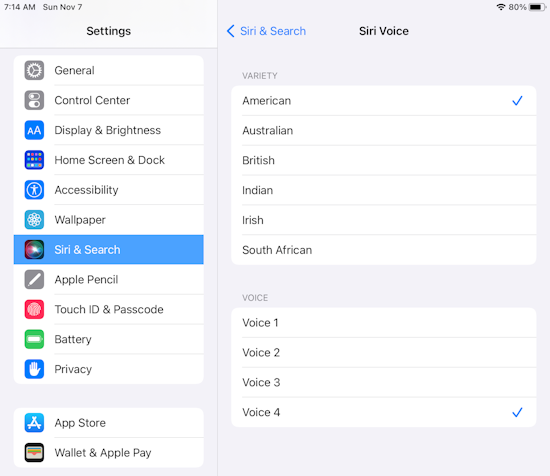Open Accessibility settings label
This screenshot has width=550, height=476.
pyautogui.click(x=86, y=190)
